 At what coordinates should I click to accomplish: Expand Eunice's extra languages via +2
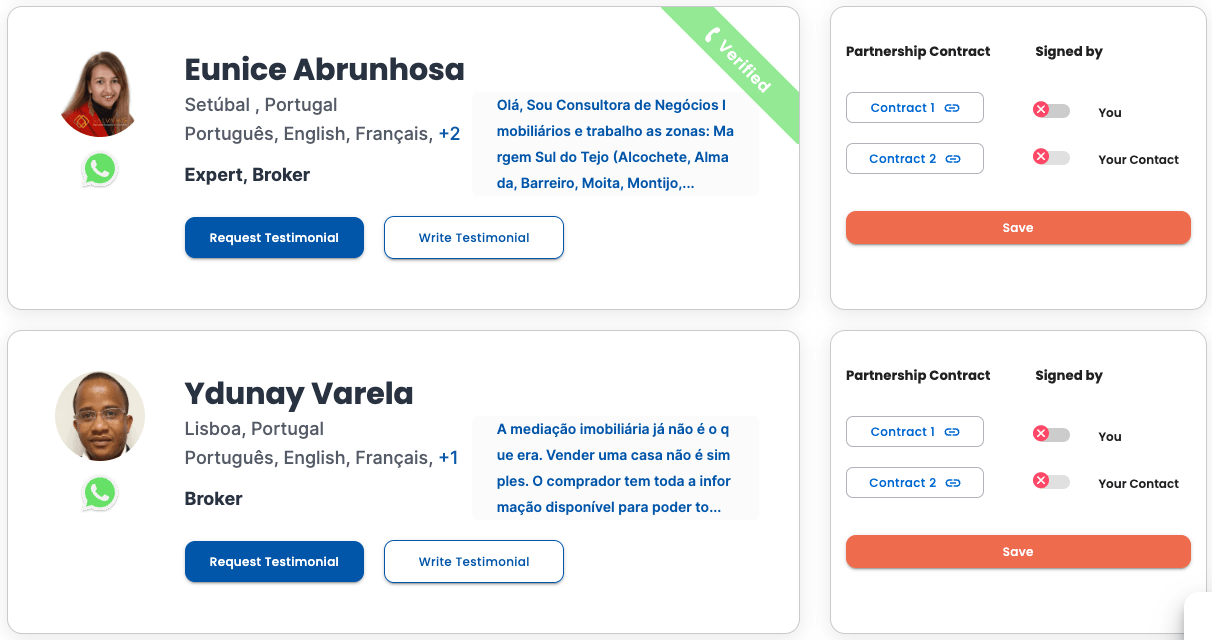[x=449, y=134]
